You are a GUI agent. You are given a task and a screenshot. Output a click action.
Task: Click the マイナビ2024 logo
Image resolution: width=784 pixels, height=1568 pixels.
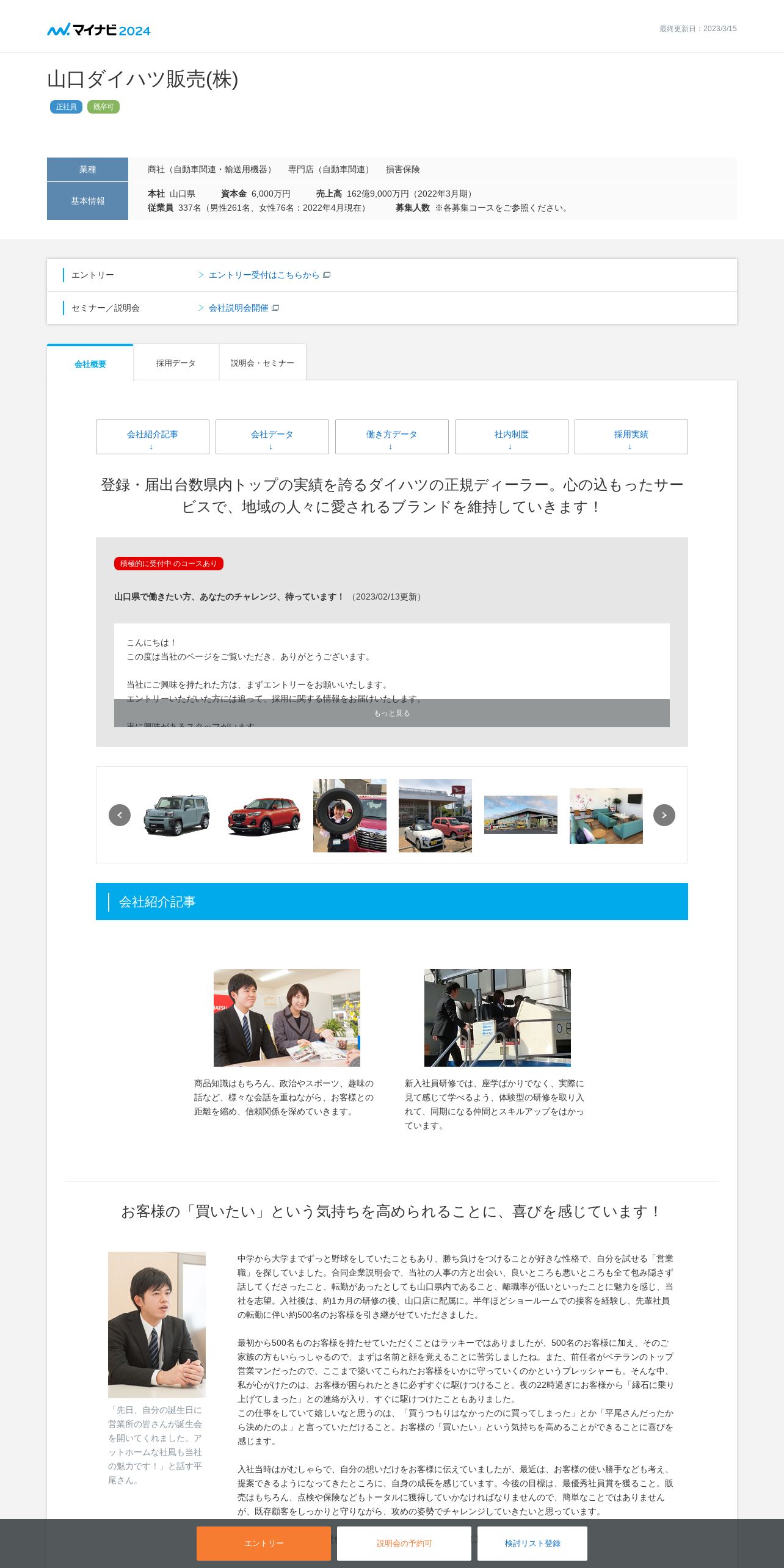pos(99,29)
